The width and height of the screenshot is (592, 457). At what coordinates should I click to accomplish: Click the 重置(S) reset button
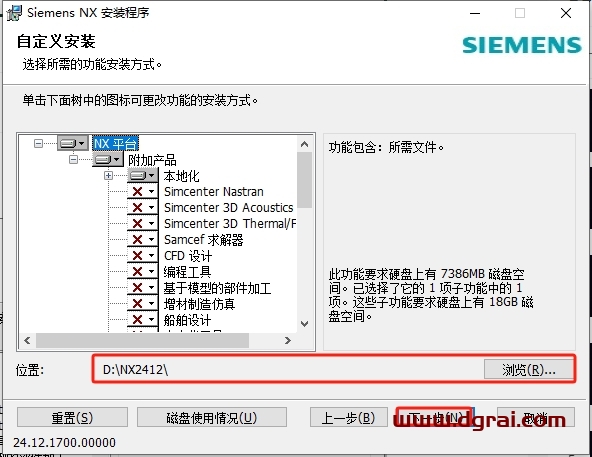tap(72, 417)
